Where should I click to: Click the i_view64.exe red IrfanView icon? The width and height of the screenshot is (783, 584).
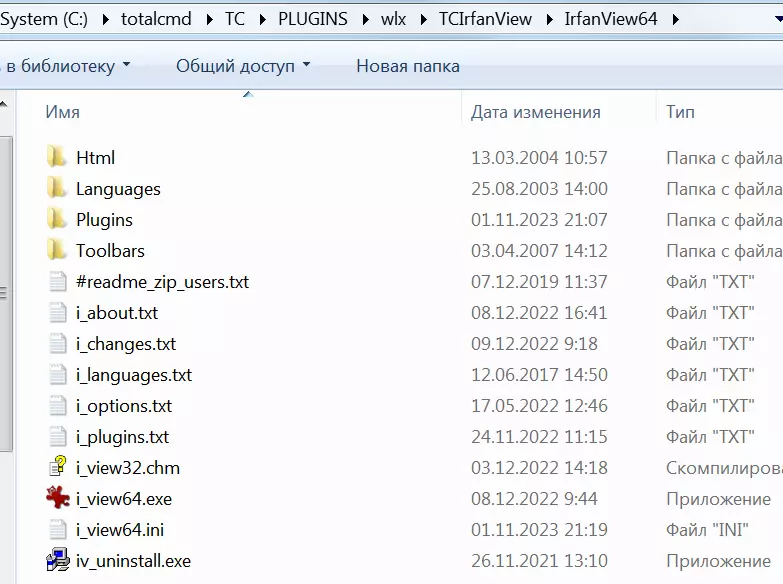click(x=57, y=499)
